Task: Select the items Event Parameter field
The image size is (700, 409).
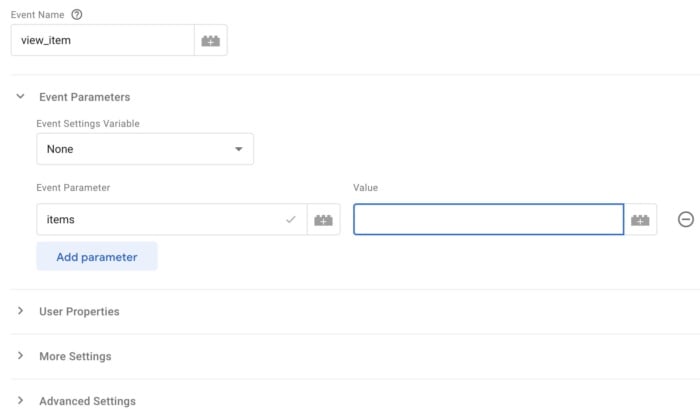Action: pyautogui.click(x=172, y=220)
